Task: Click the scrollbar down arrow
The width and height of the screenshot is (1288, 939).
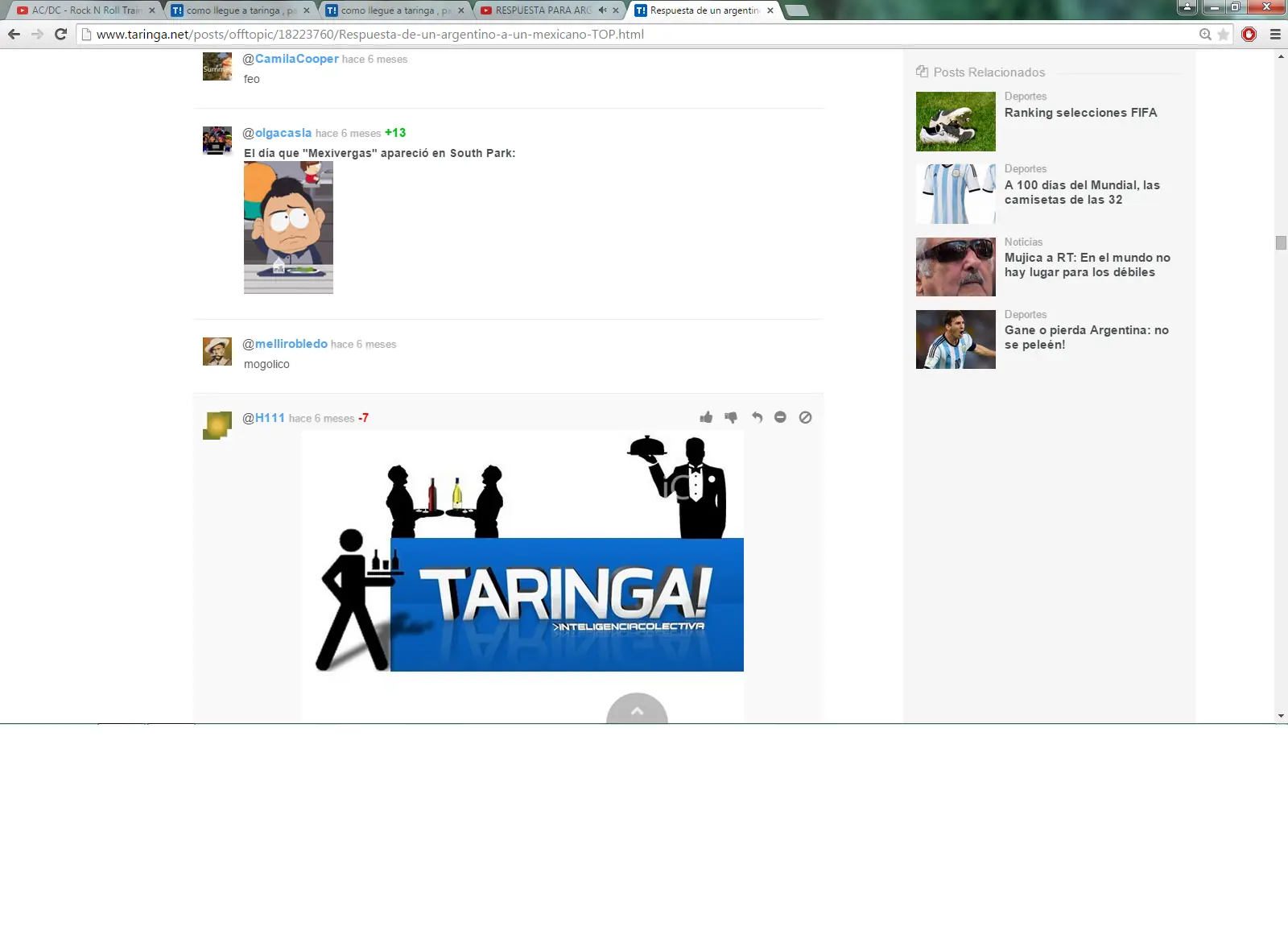Action: pos(1281,716)
